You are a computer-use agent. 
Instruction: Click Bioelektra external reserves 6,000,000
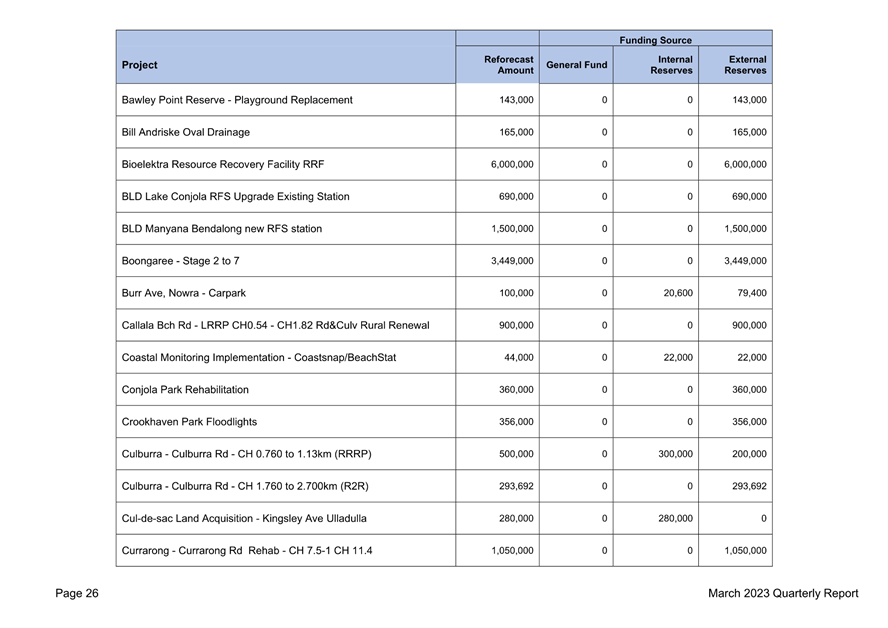(745, 164)
